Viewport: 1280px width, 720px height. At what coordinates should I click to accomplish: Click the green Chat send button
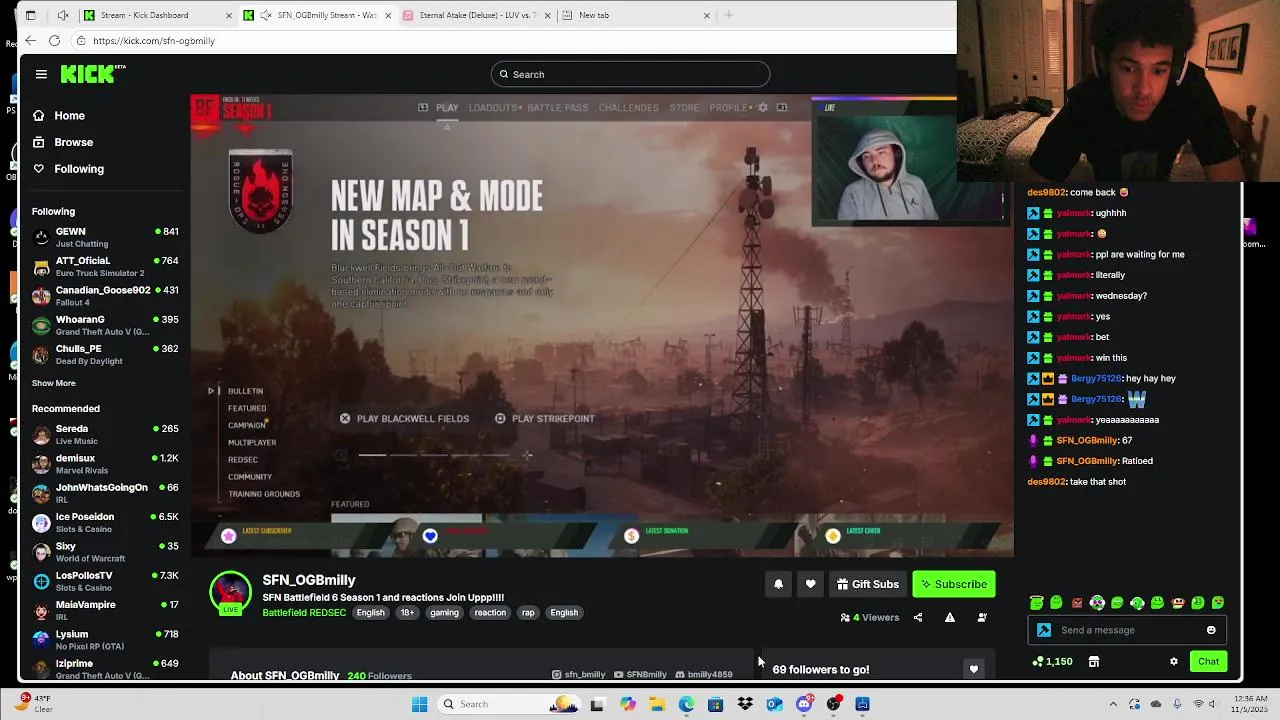pos(1208,661)
